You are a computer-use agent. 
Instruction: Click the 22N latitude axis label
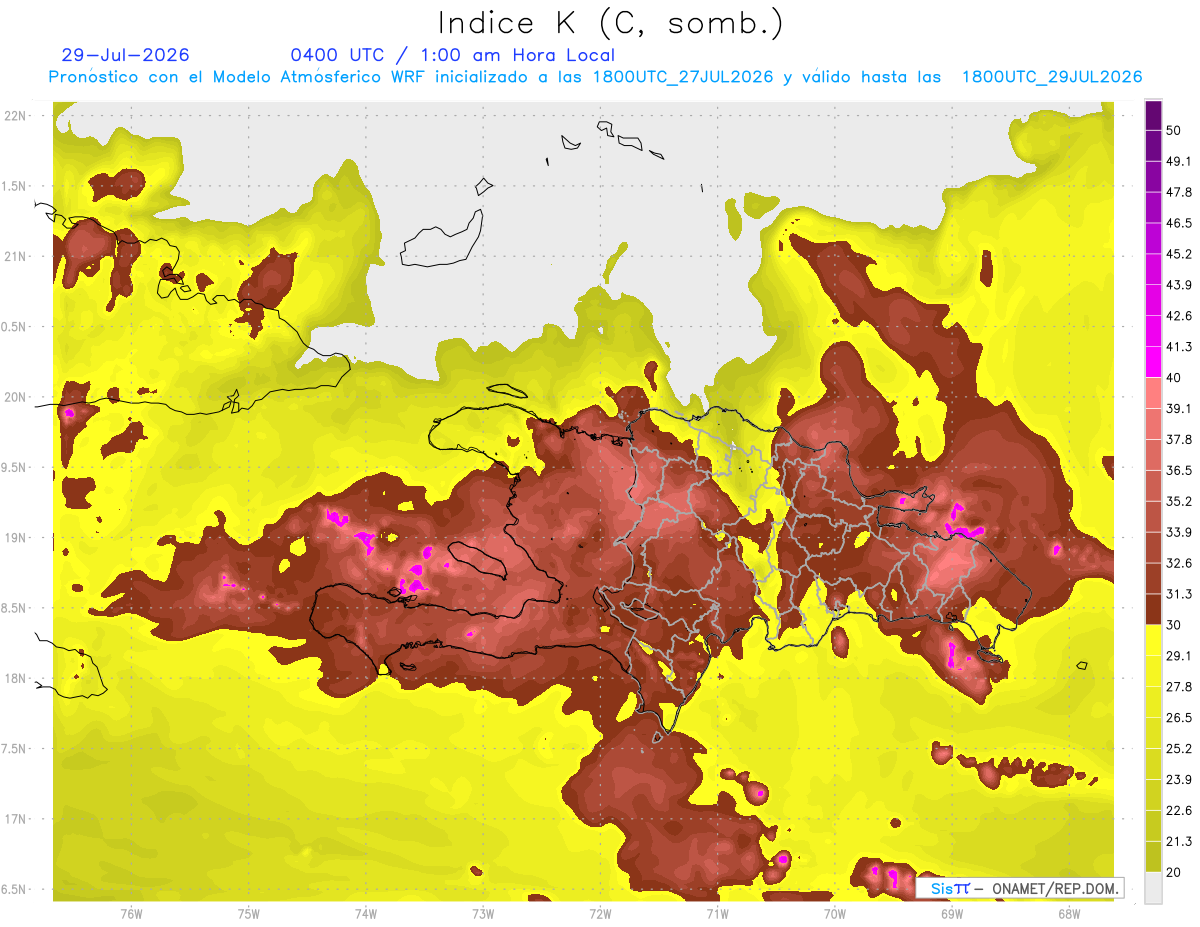click(x=16, y=115)
